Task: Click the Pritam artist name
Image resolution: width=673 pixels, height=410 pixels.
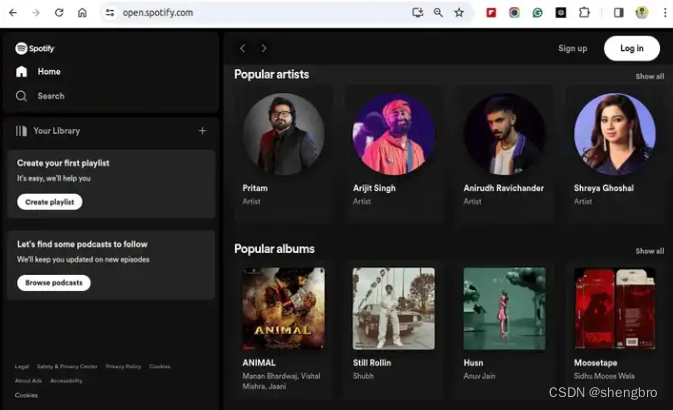Action: (255, 188)
